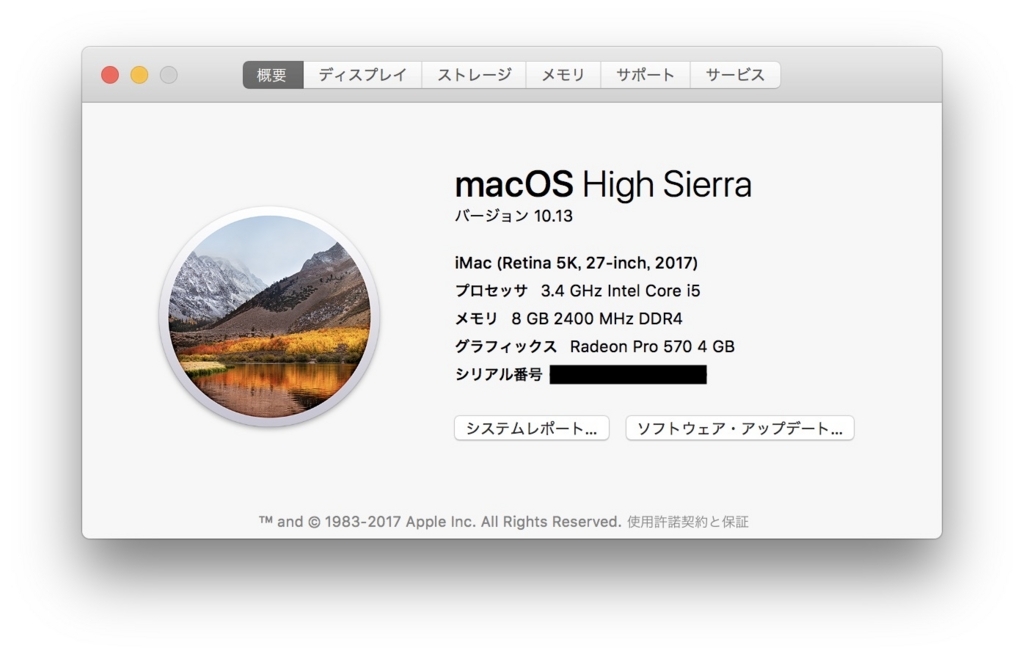The height and width of the screenshot is (656, 1024).
Task: Click the システムレポート button
Action: coord(531,428)
